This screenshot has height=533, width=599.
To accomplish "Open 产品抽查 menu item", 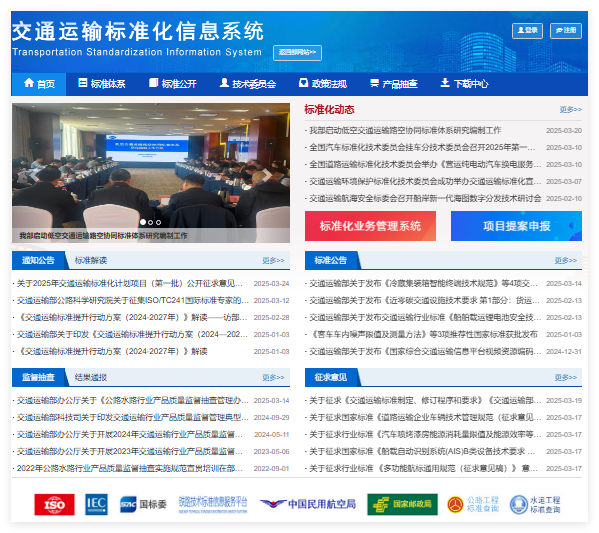I will click(x=394, y=84).
